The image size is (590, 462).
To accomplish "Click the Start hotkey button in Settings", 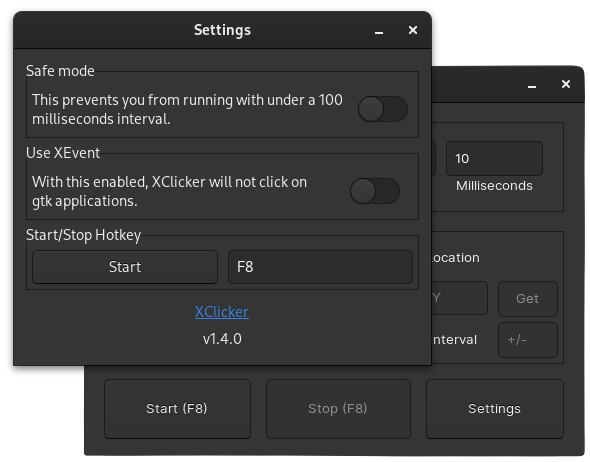I will pyautogui.click(x=125, y=267).
